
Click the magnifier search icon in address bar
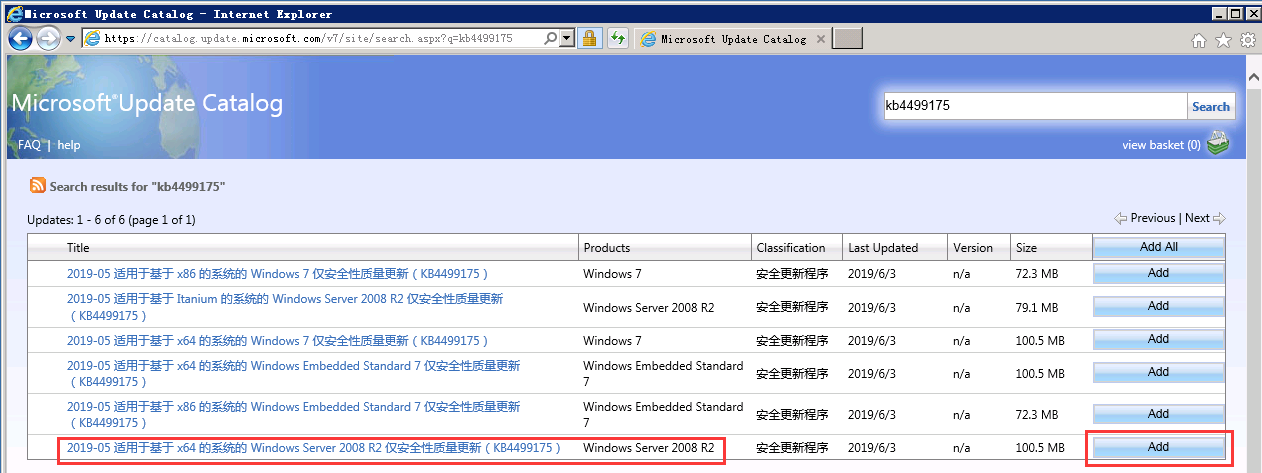(x=551, y=39)
